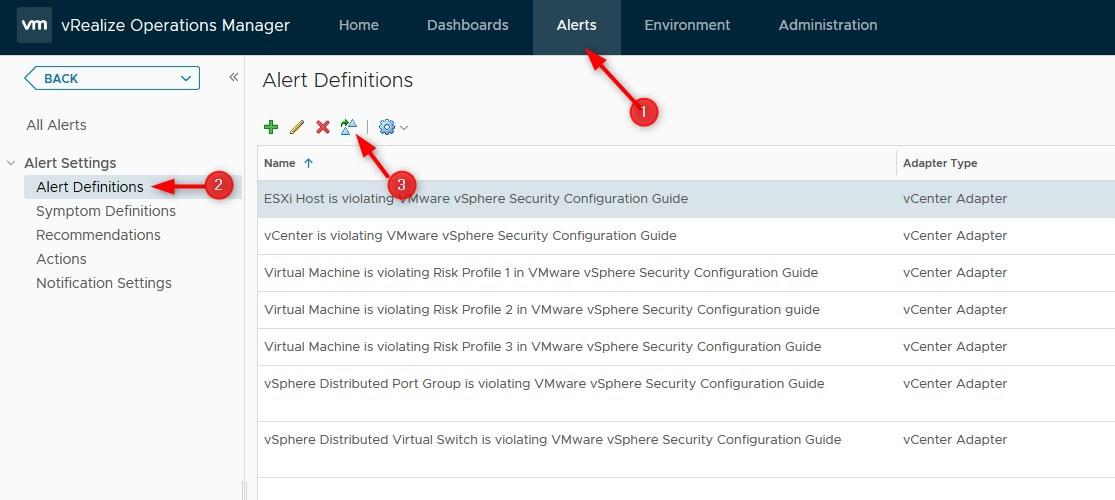The height and width of the screenshot is (500, 1115).
Task: Click the vm logo icon
Action: coord(34,25)
